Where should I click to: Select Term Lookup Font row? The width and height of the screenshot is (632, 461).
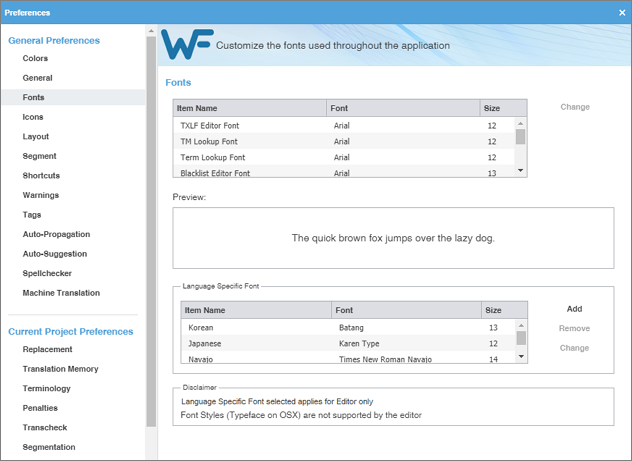point(250,158)
